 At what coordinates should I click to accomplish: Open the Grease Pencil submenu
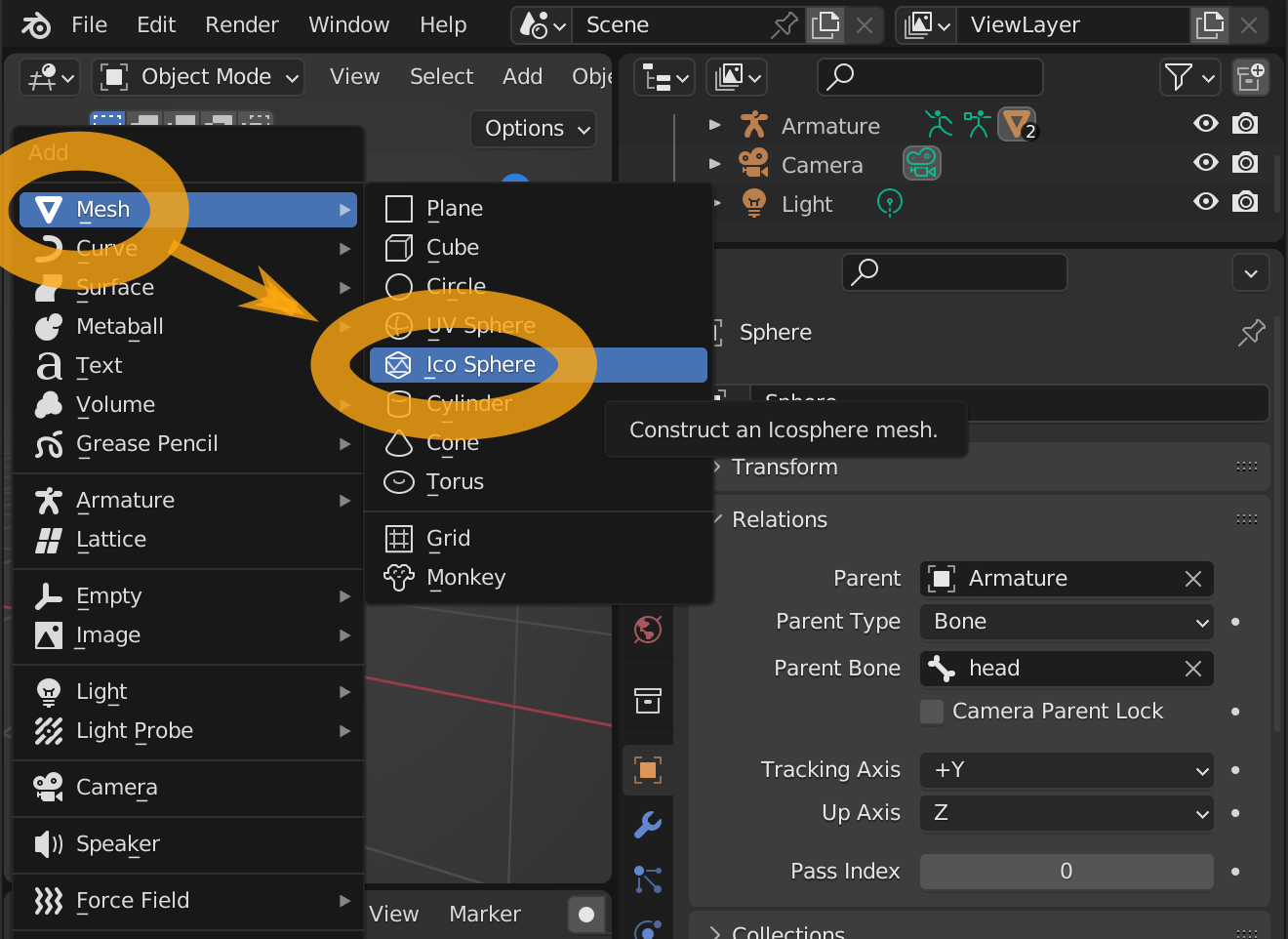point(188,444)
